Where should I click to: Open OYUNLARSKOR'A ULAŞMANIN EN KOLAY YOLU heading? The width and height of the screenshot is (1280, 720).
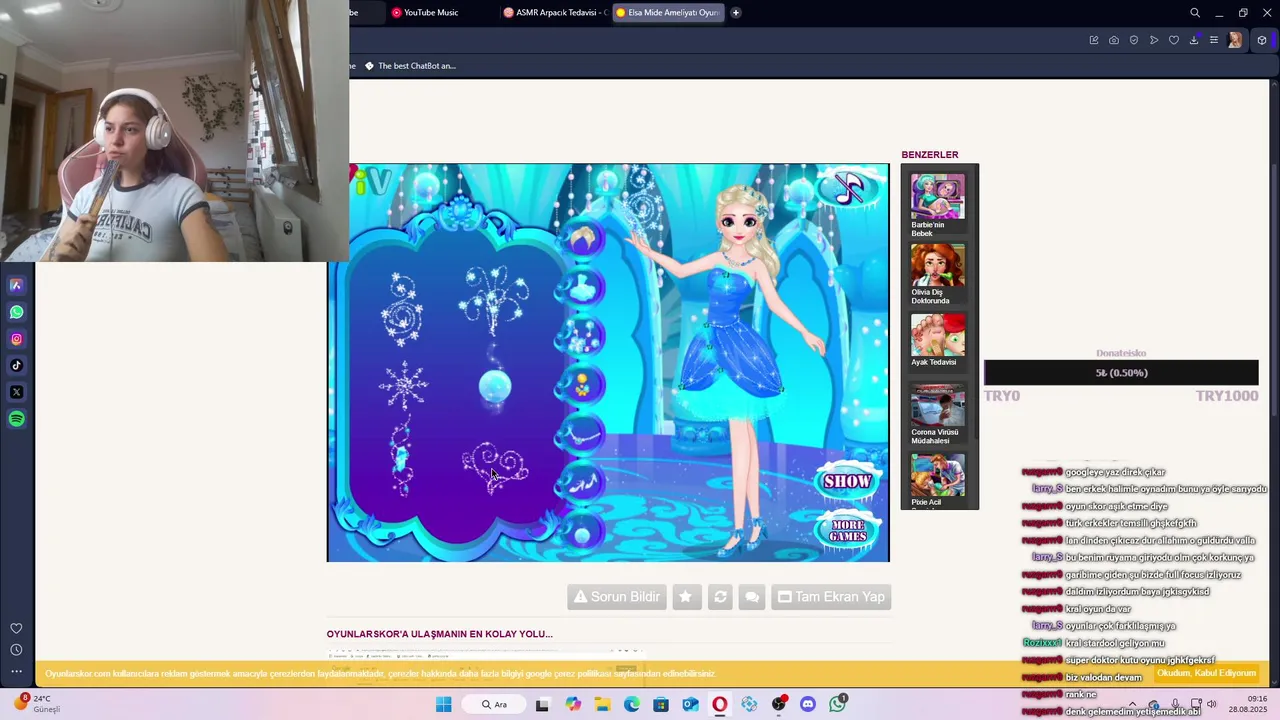click(x=440, y=634)
